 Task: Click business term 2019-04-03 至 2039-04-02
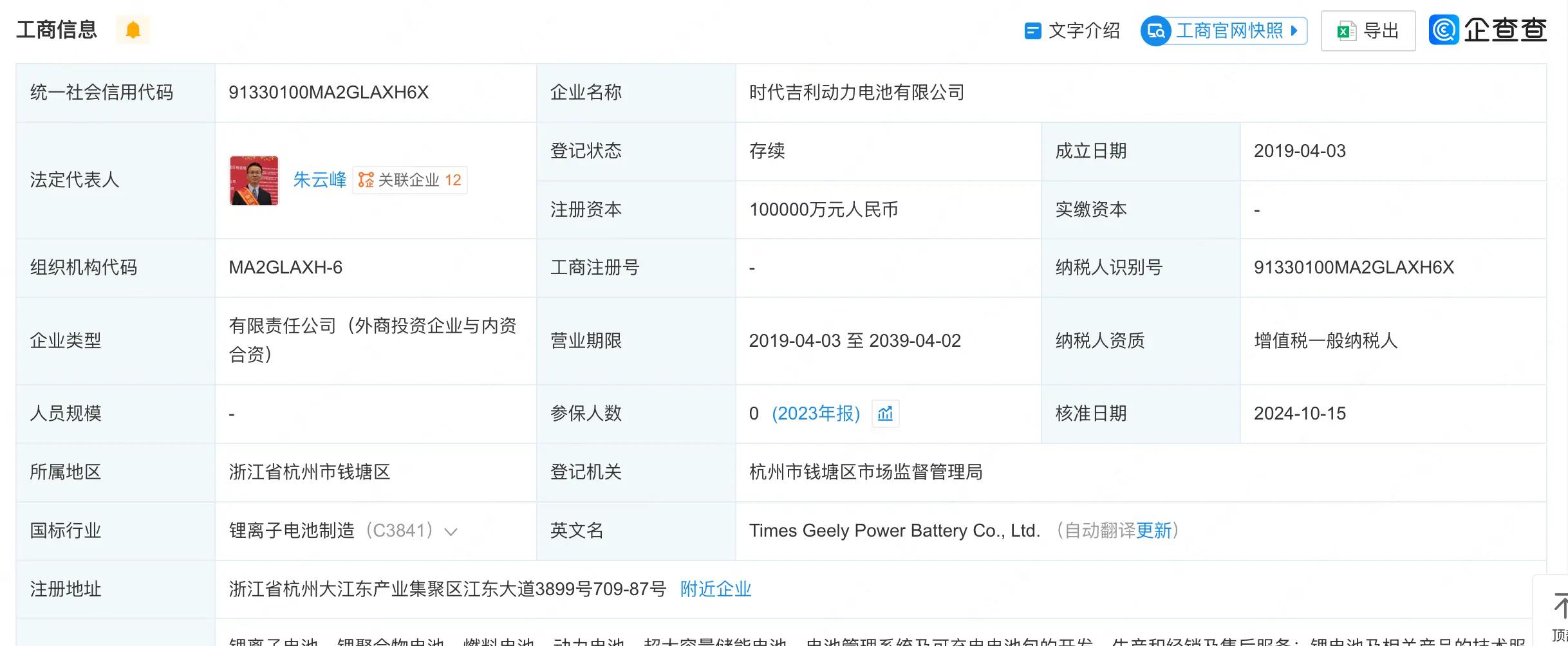855,341
